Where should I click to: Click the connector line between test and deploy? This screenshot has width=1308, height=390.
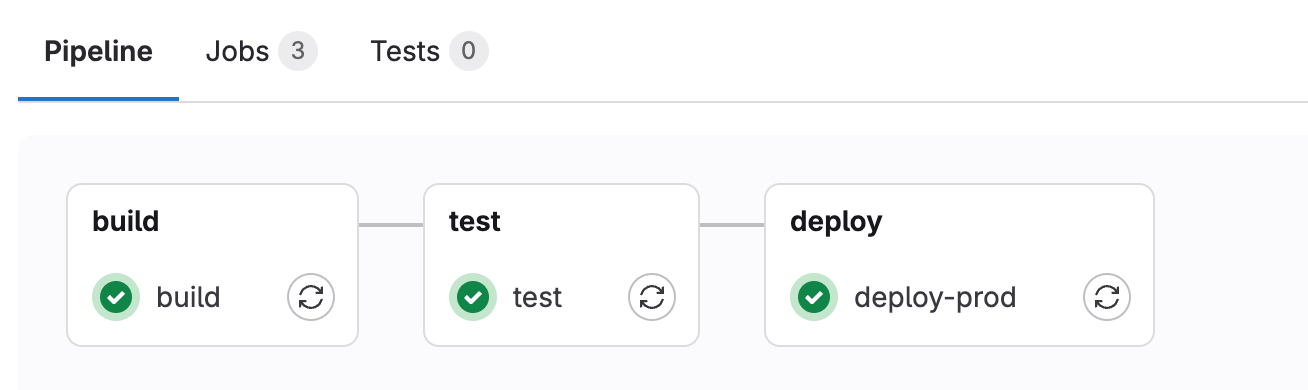732,225
